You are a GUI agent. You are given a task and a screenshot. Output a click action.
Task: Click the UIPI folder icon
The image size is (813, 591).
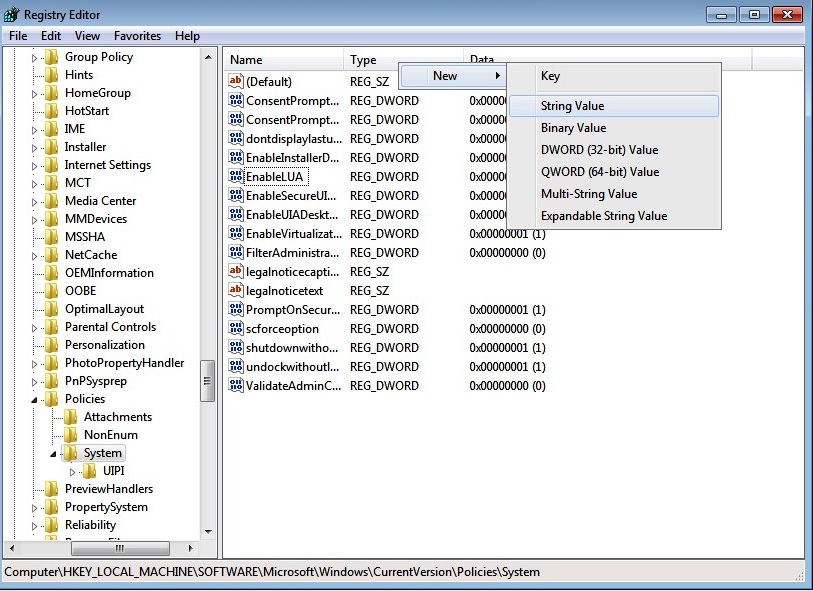click(89, 471)
